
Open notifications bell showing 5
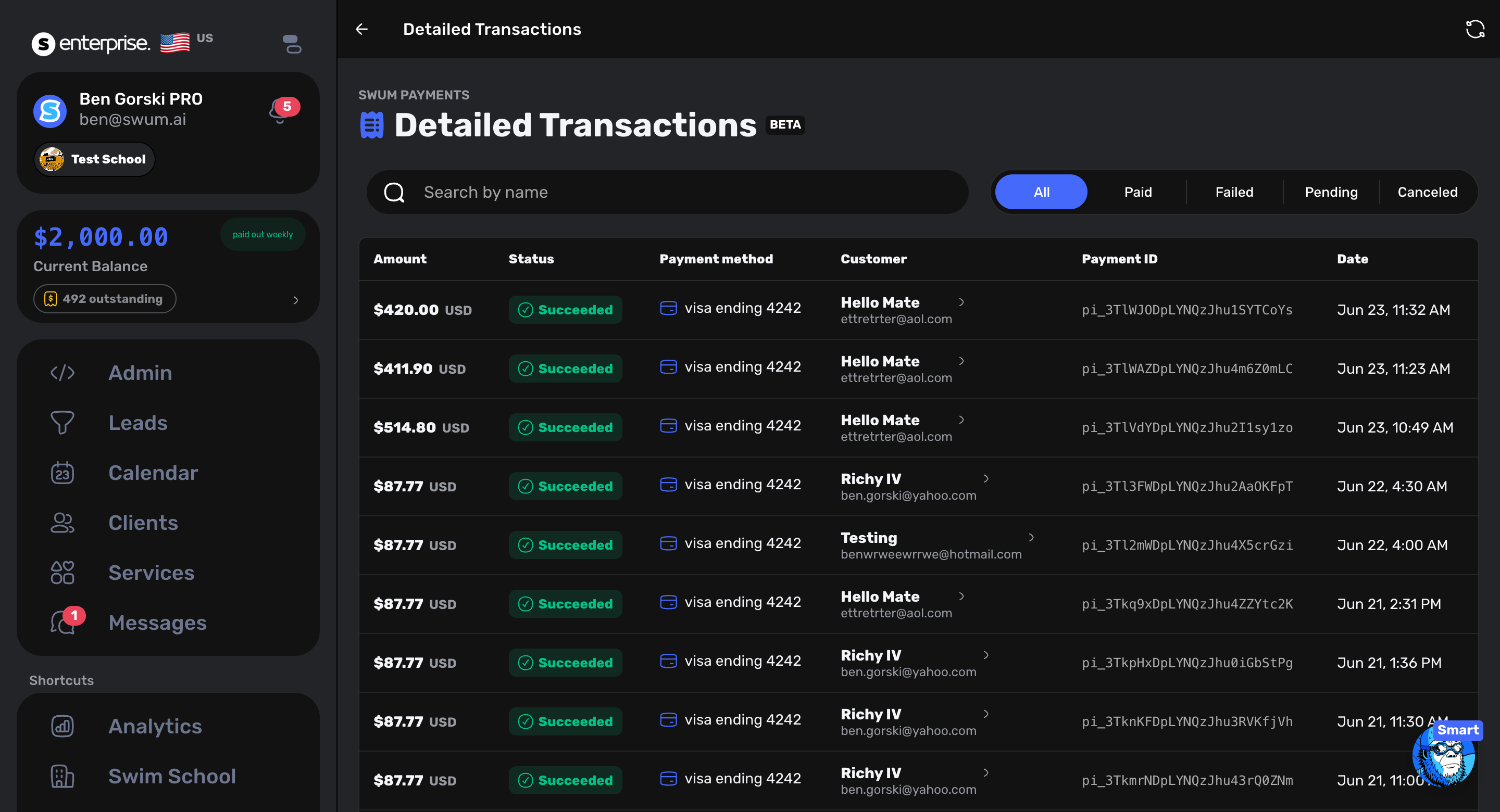(x=283, y=110)
